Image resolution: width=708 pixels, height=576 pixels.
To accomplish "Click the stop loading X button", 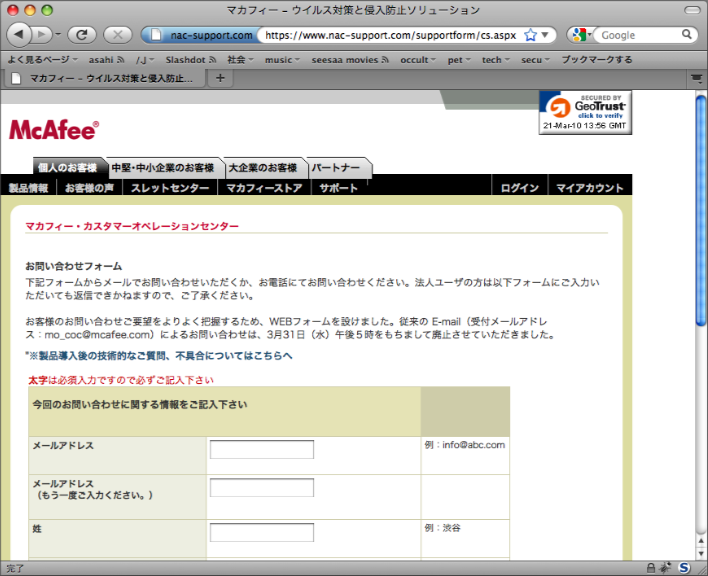I will tap(117, 35).
